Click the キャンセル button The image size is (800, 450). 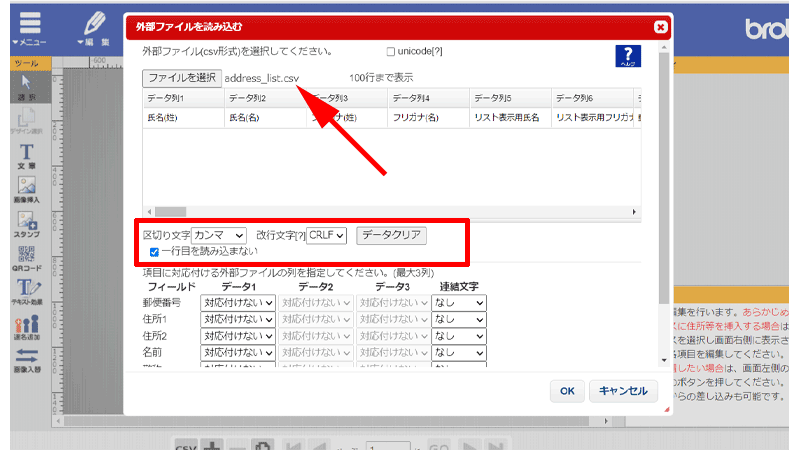pos(623,391)
